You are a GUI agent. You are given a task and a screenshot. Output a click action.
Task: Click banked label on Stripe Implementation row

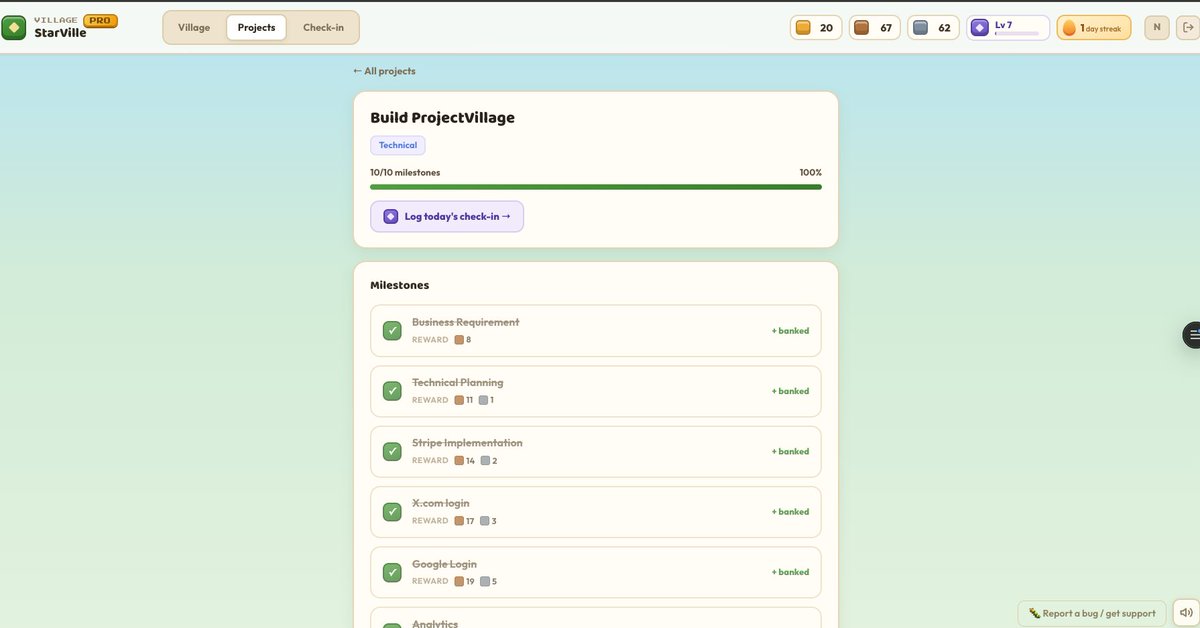pyautogui.click(x=790, y=451)
